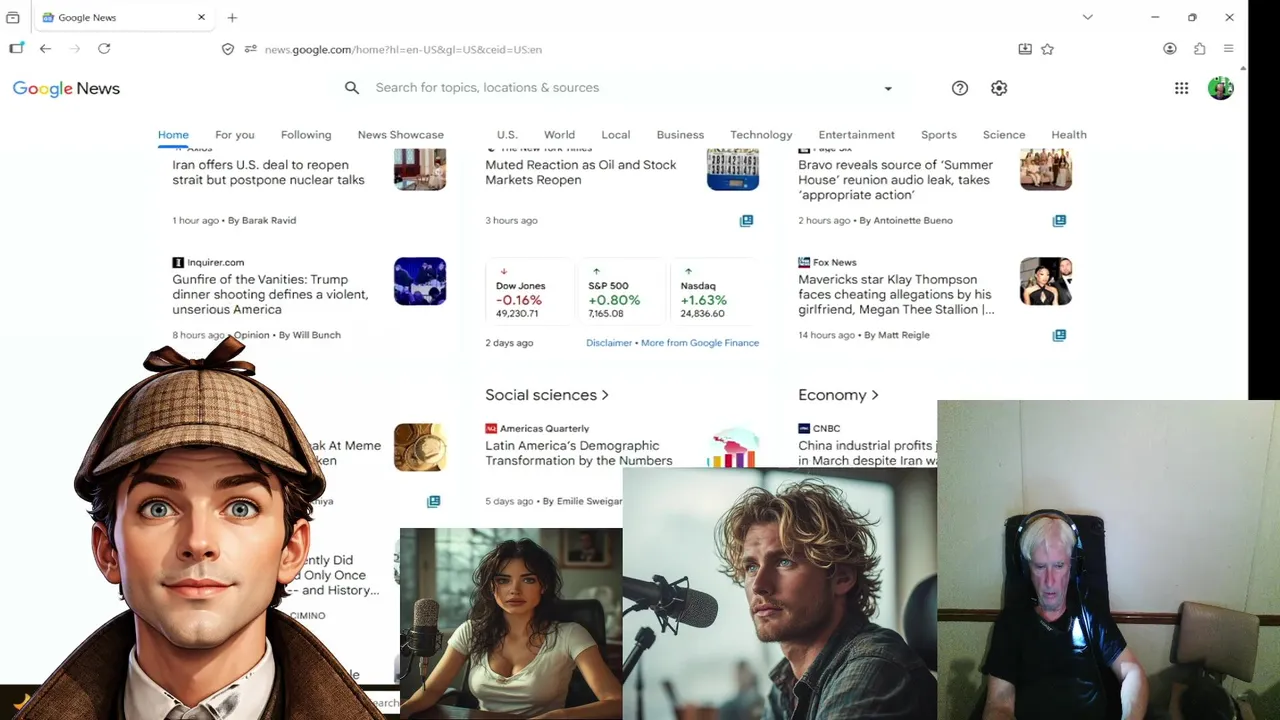Open the Google account avatar
The width and height of the screenshot is (1280, 720).
click(1221, 88)
